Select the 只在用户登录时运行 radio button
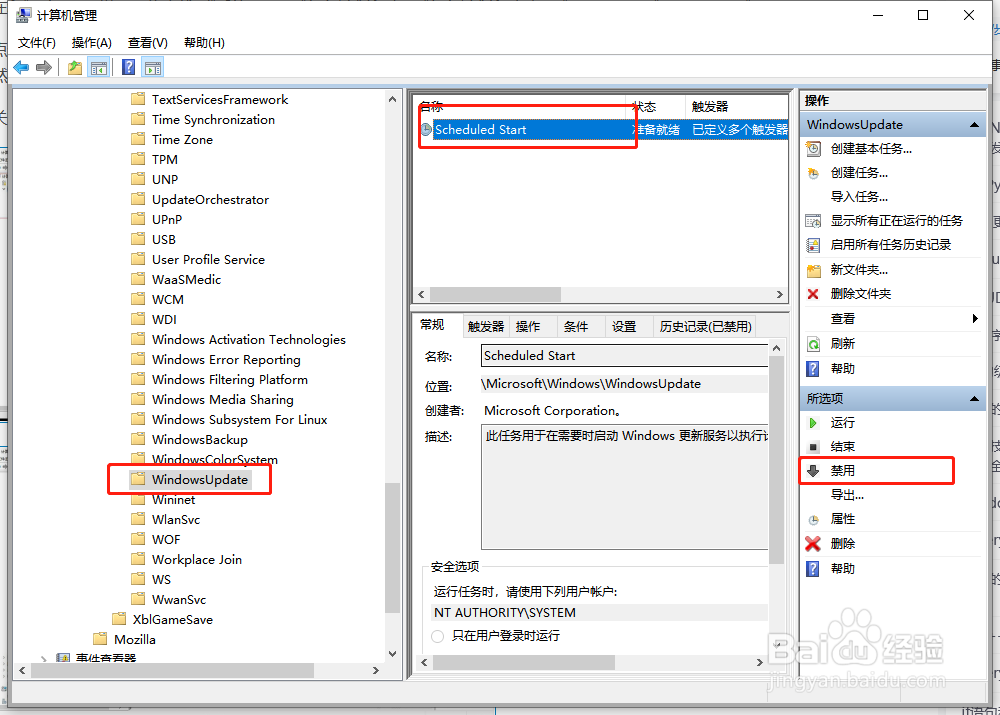 coord(438,636)
